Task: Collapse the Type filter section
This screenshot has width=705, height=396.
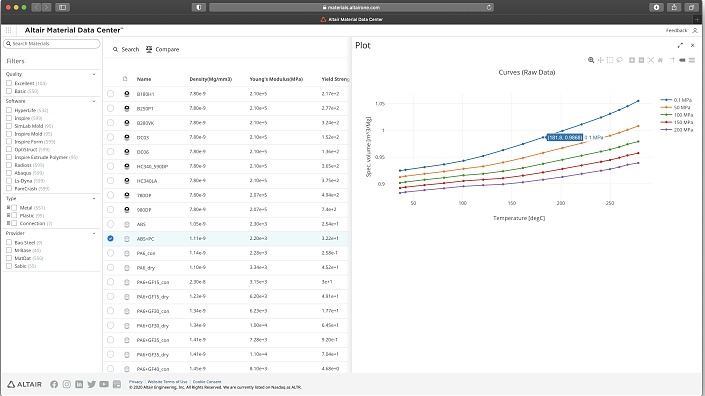Action: pyautogui.click(x=94, y=199)
